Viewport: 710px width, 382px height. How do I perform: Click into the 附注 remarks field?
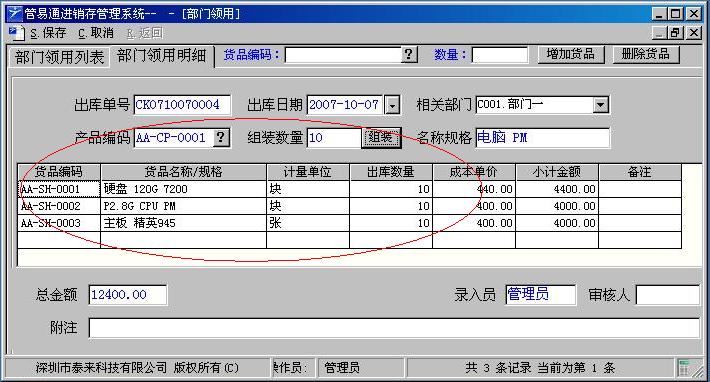[394, 328]
